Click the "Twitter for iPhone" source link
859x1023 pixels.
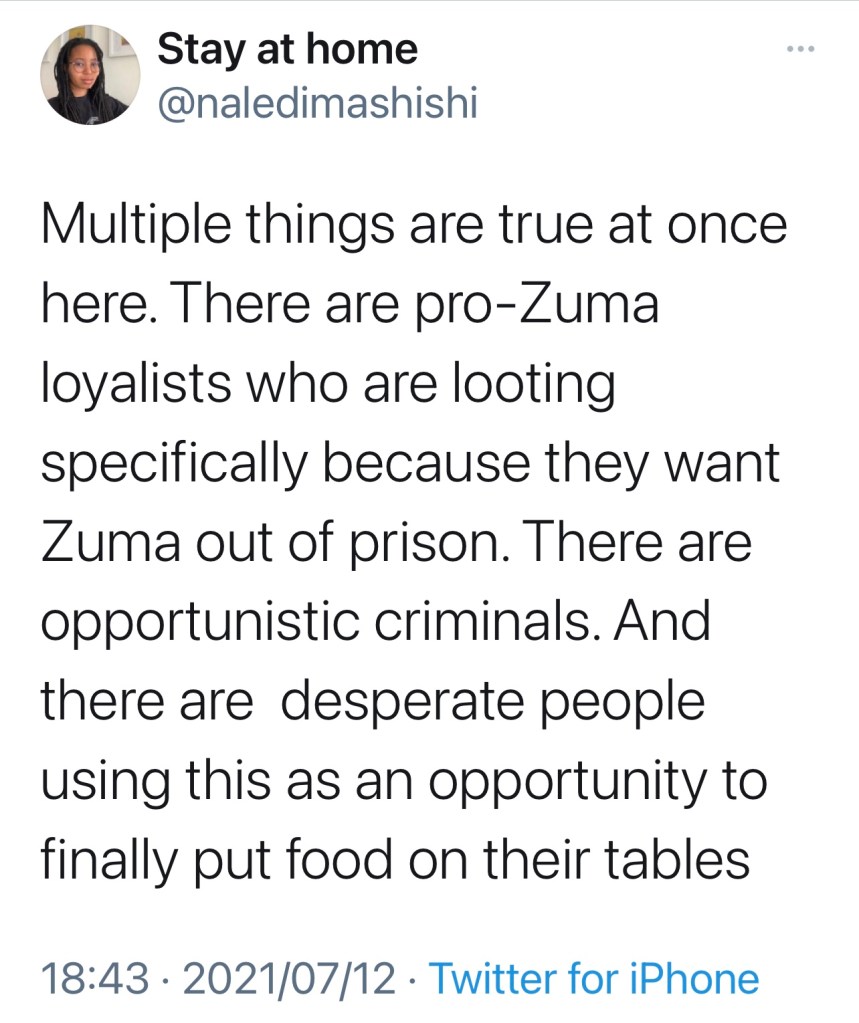pos(594,978)
